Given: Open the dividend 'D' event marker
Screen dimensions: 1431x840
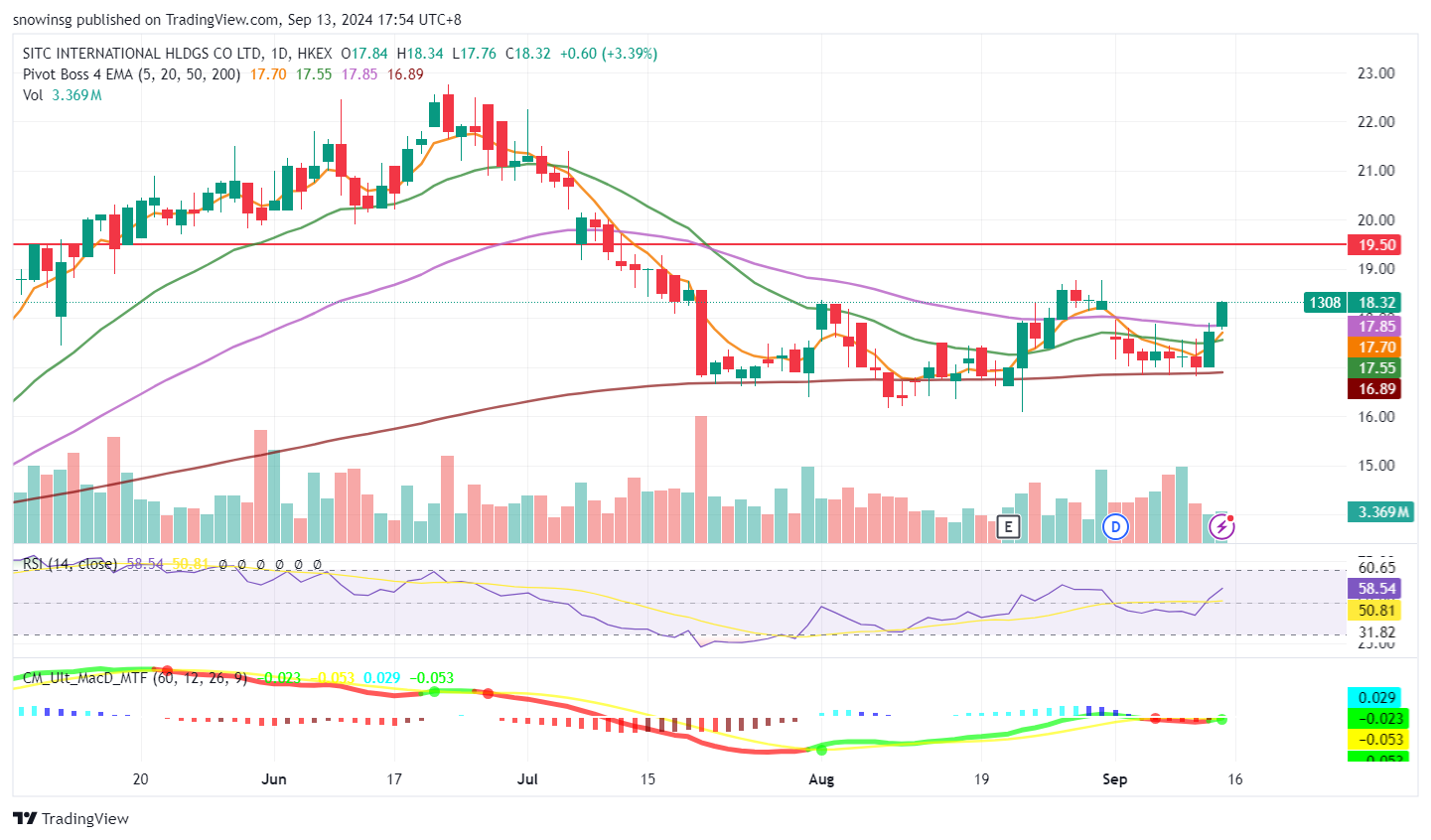Looking at the screenshot, I should pos(1116,526).
